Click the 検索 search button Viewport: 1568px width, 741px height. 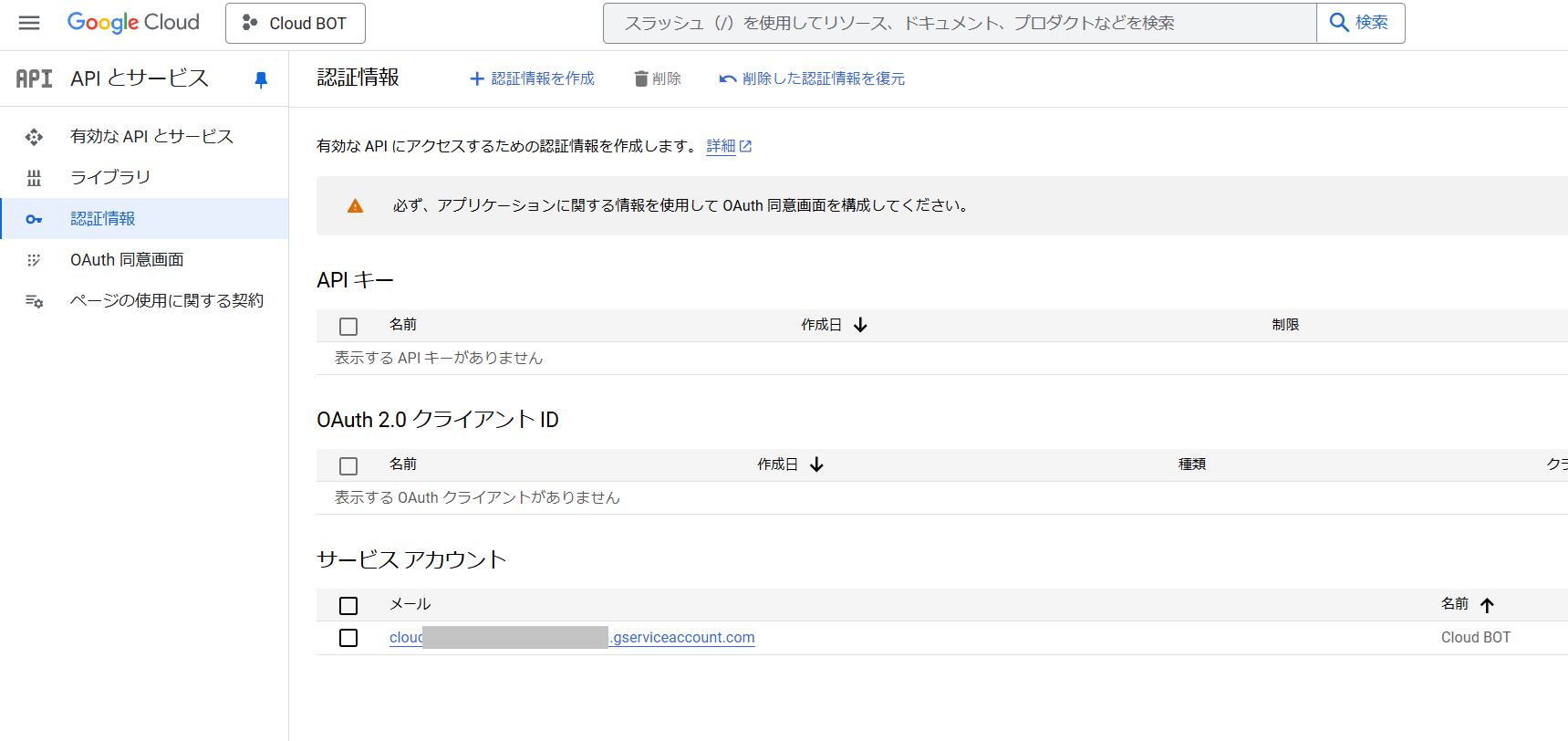(1360, 23)
